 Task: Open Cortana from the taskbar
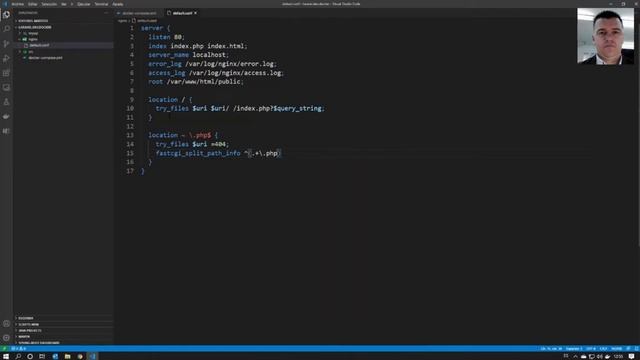[30, 356]
